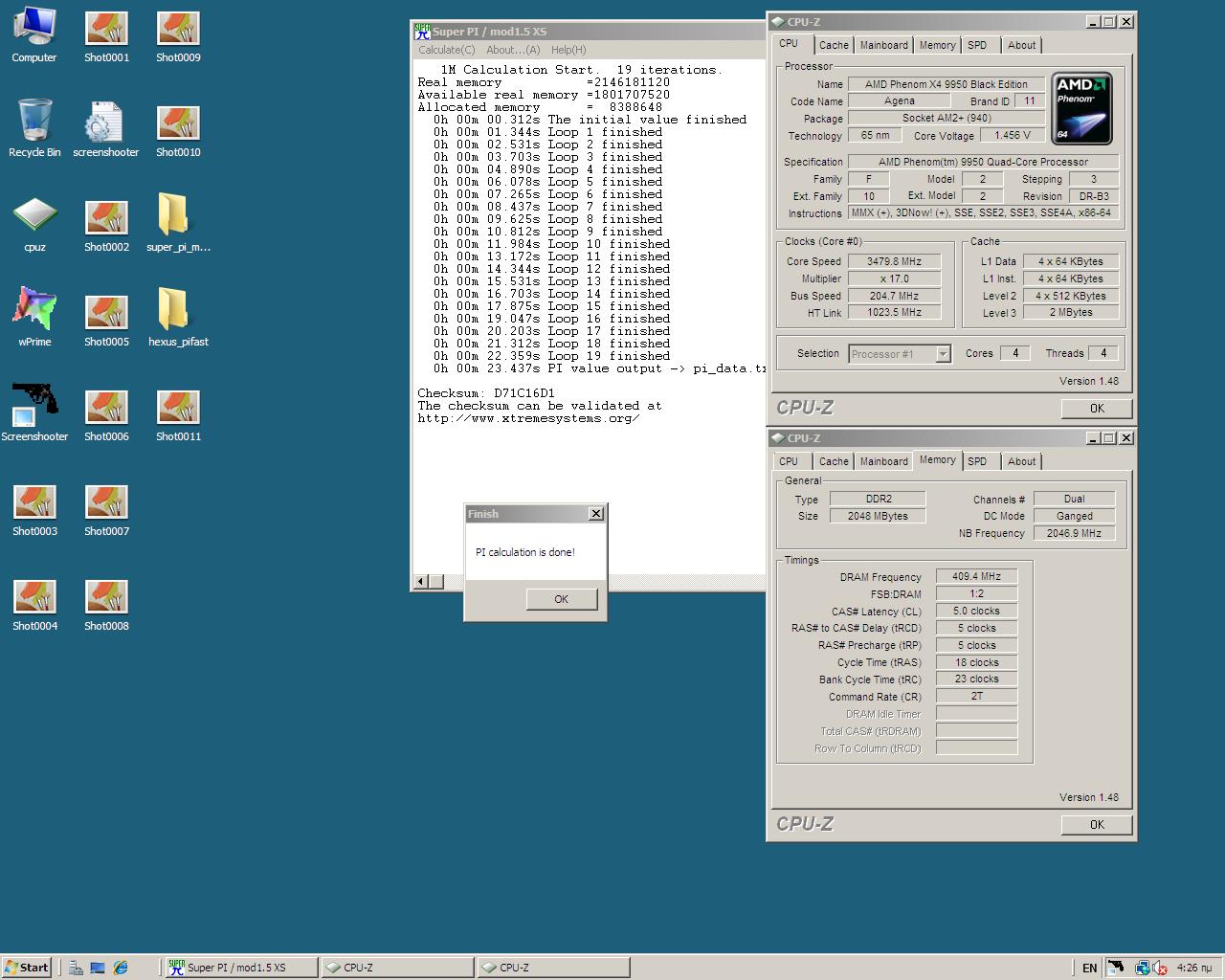Select the Shot0011 image icon
This screenshot has height=980, width=1225.
178,412
